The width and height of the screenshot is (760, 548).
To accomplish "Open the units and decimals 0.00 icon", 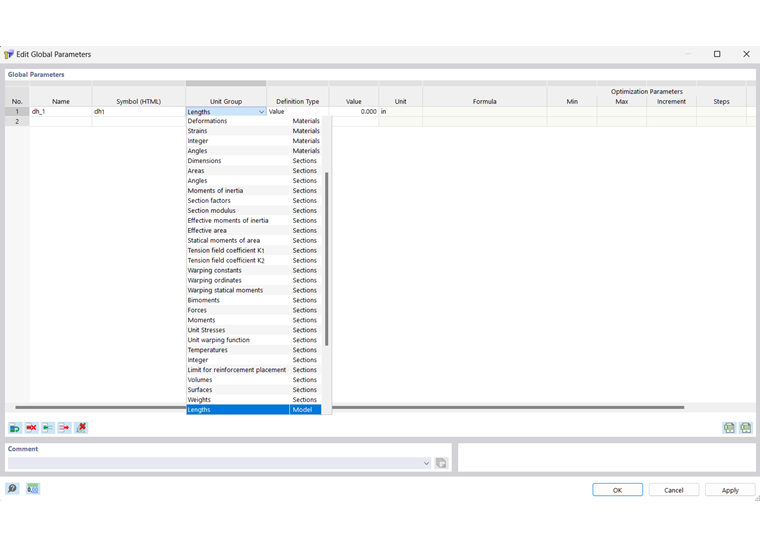I will [x=32, y=488].
